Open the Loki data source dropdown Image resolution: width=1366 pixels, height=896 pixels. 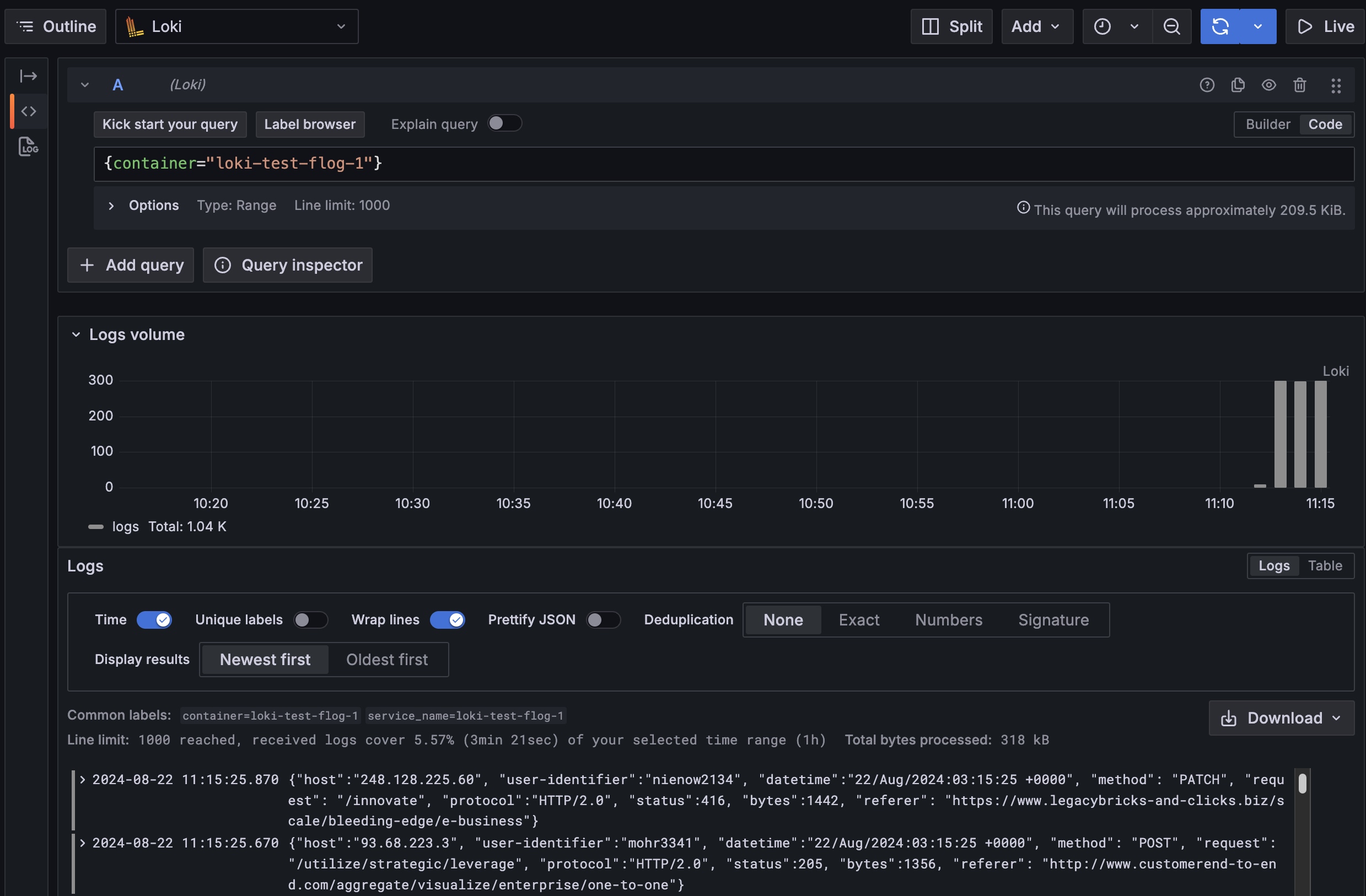(236, 26)
